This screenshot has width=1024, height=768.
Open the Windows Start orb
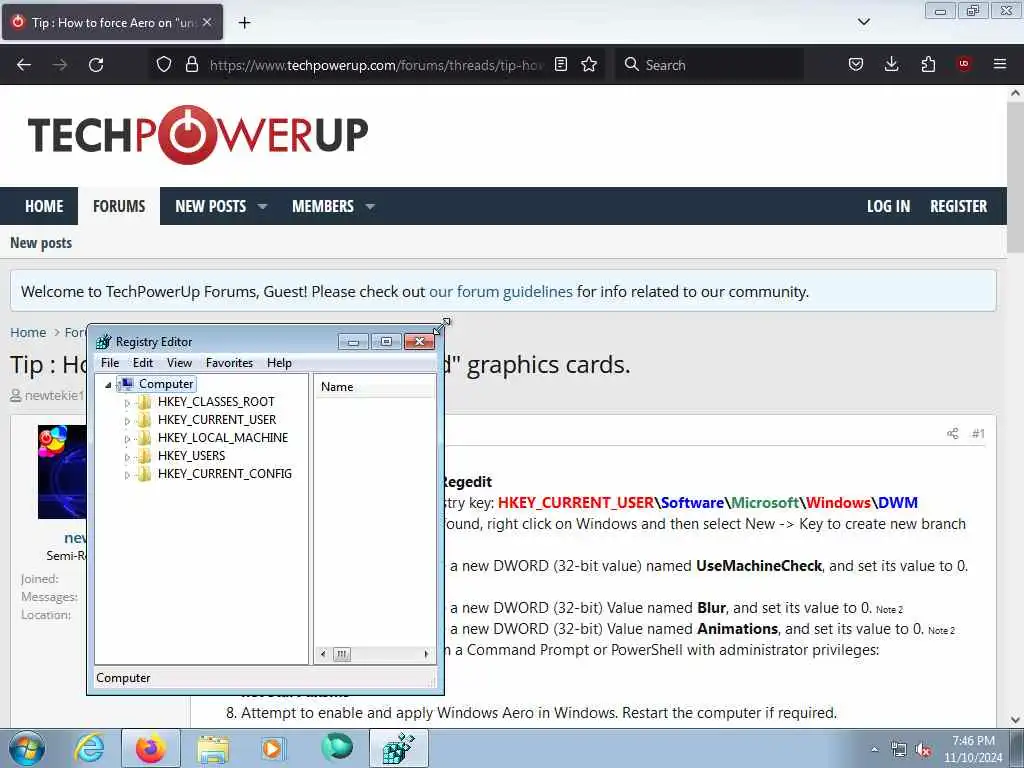[x=26, y=748]
